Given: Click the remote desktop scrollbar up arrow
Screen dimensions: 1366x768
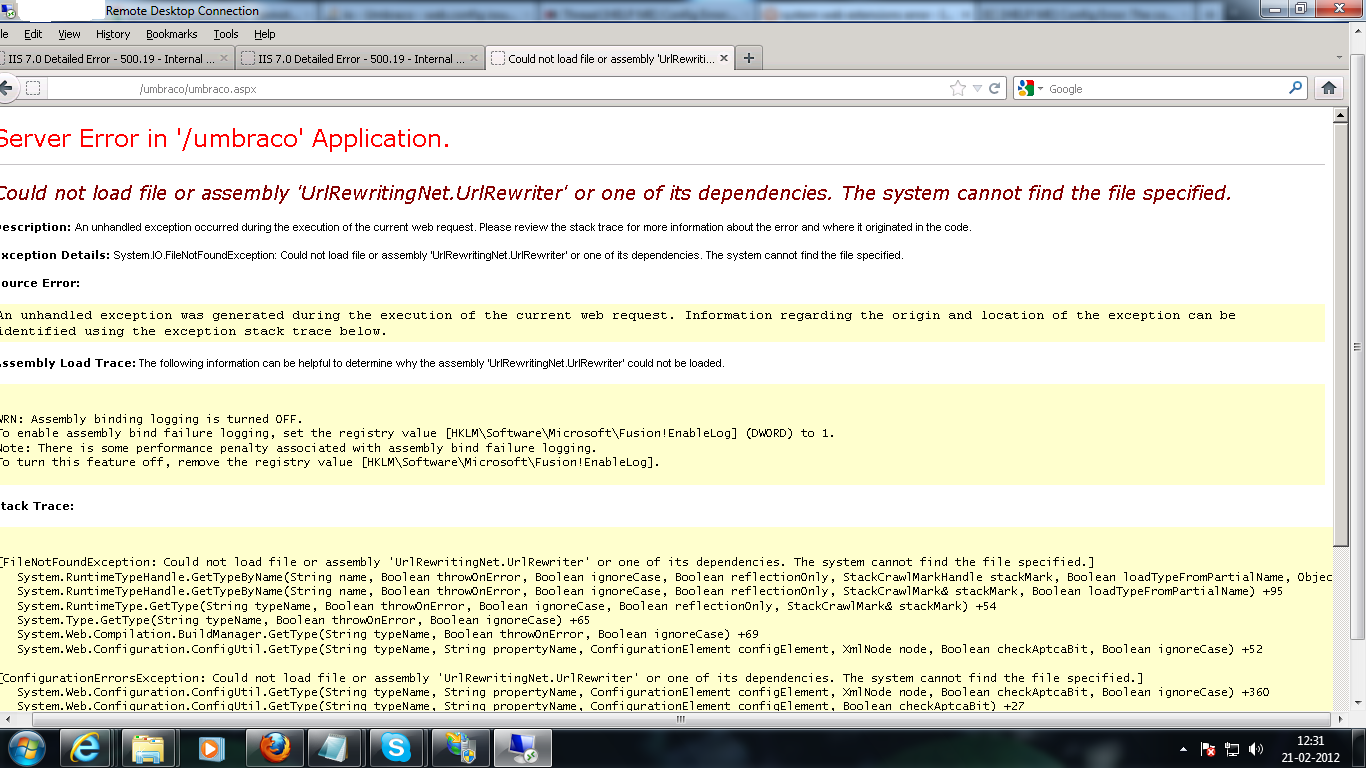Looking at the screenshot, I should [1357, 33].
